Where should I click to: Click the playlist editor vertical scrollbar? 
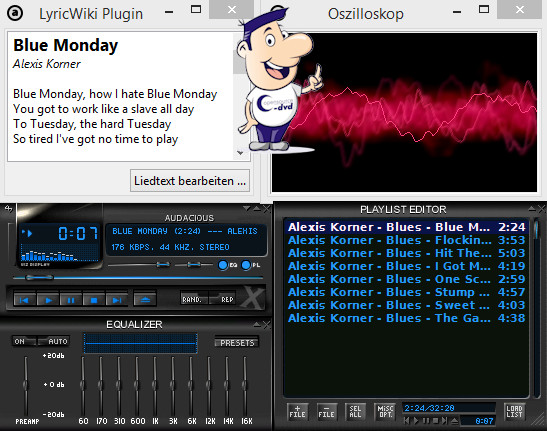click(537, 308)
